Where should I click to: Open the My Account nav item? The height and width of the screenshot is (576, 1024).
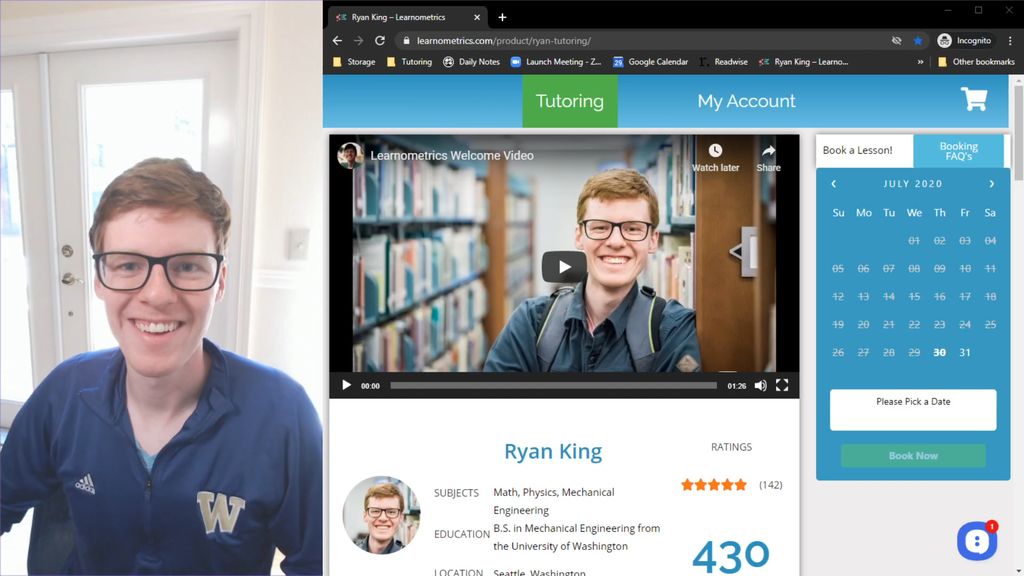[746, 101]
